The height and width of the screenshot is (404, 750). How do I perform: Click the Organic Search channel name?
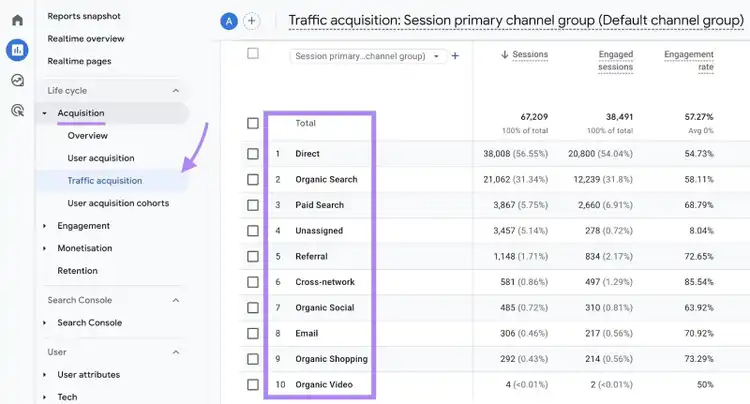tap(326, 179)
